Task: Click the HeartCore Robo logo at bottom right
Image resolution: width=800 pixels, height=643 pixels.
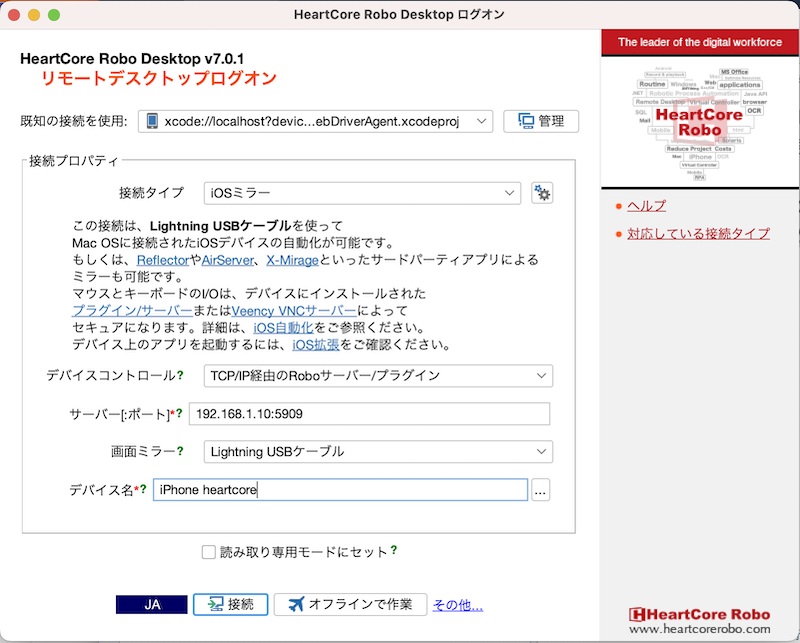Action: coord(699,614)
